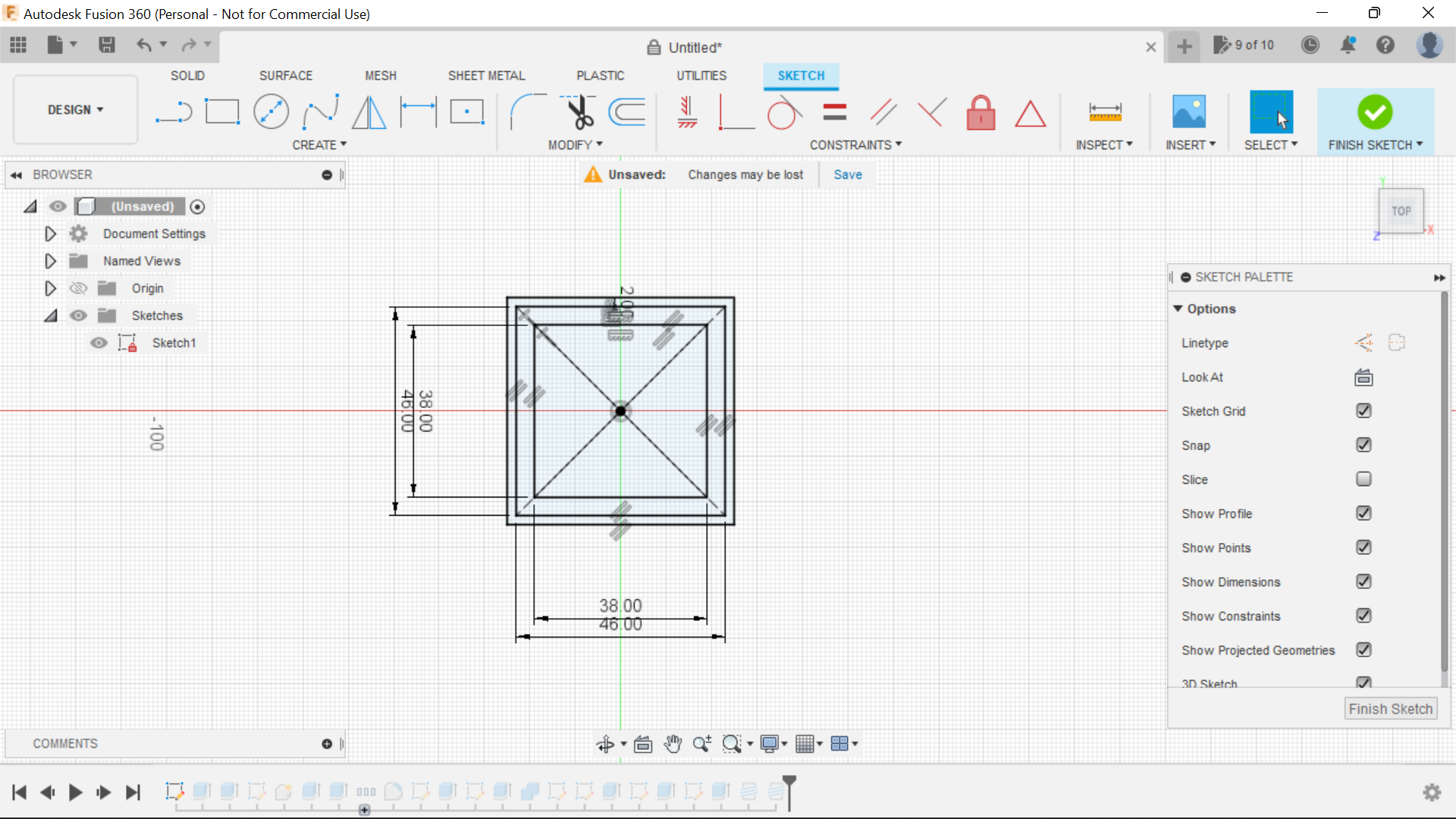Collapse the Sketches folder node

50,315
